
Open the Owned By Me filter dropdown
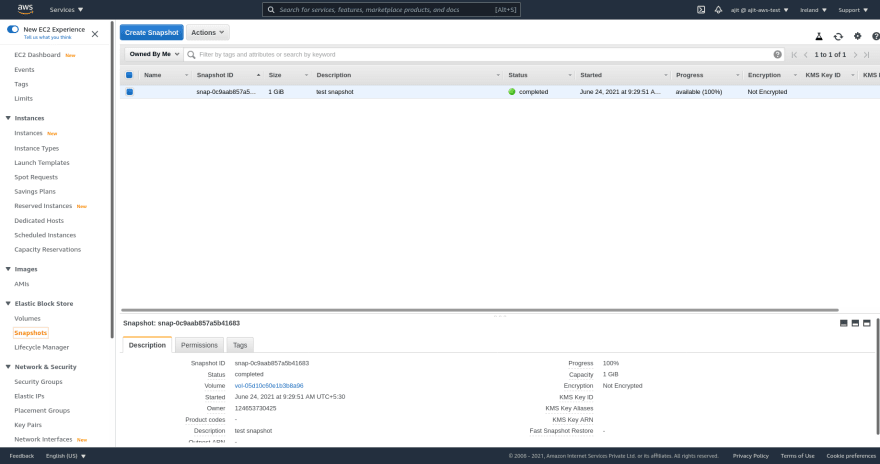154,54
